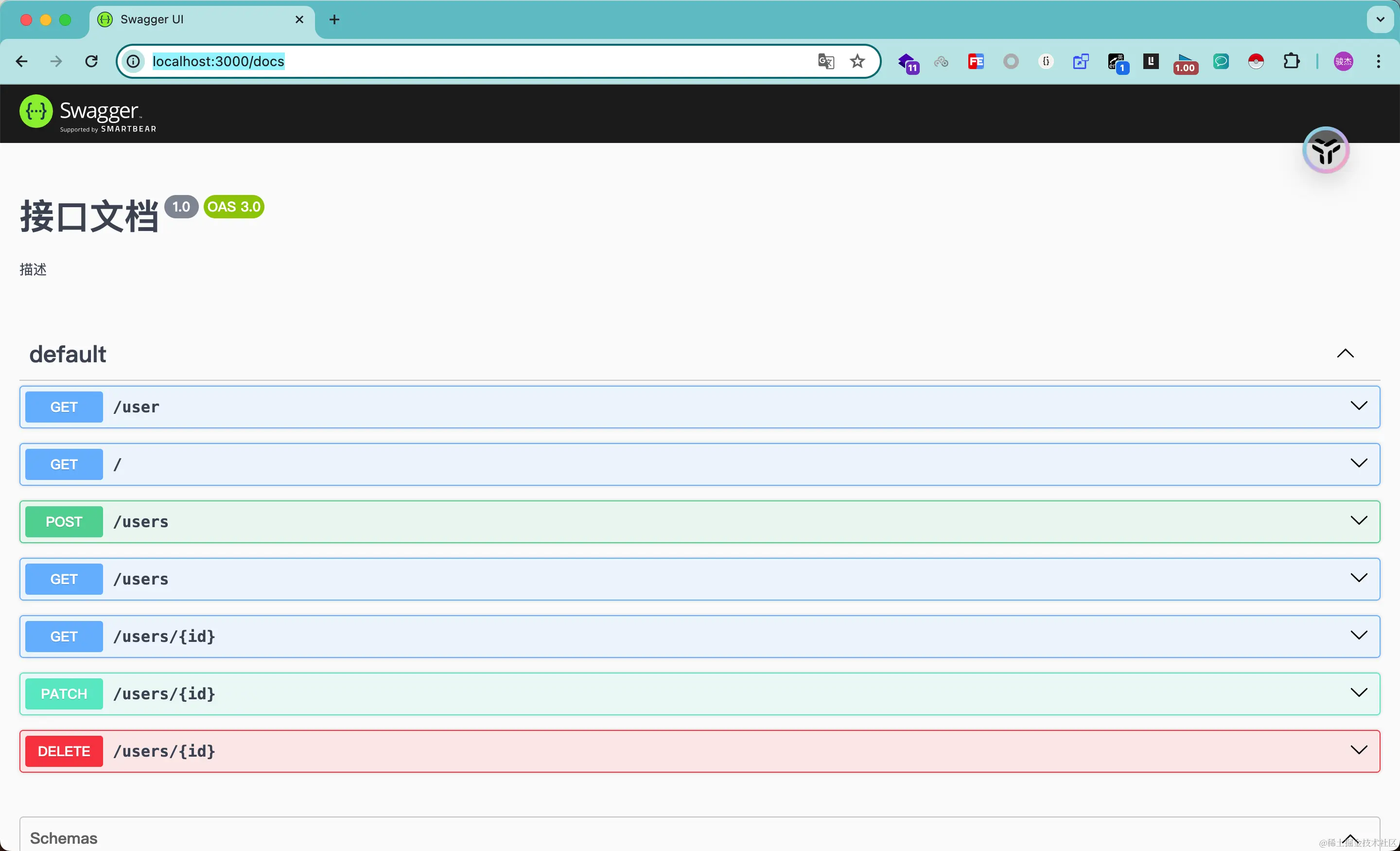This screenshot has height=851, width=1400.
Task: Click the POST method button for /users
Action: (64, 522)
